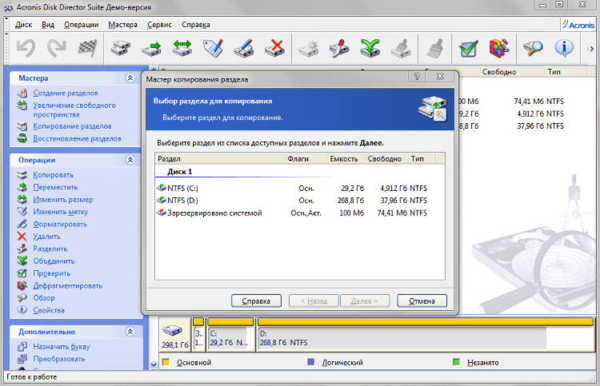This screenshot has width=600, height=386.
Task: Click the Тип column header in main window
Action: tap(554, 72)
